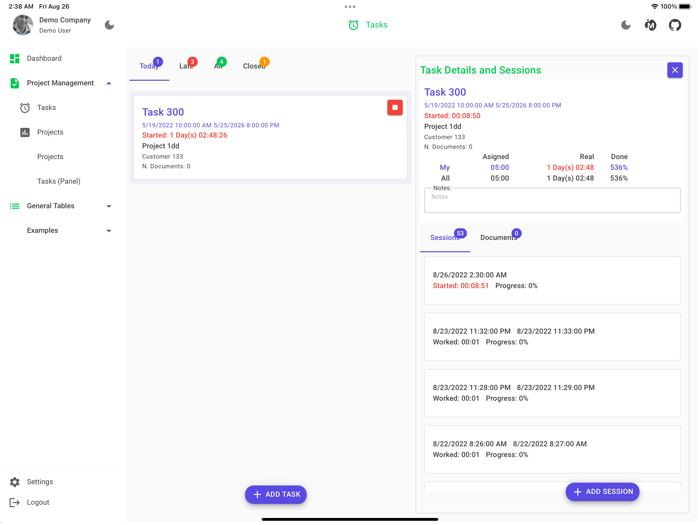Screen dimensions: 700x525
Task: Click the alarm clock icon beside Tasks title
Action: 354,25
